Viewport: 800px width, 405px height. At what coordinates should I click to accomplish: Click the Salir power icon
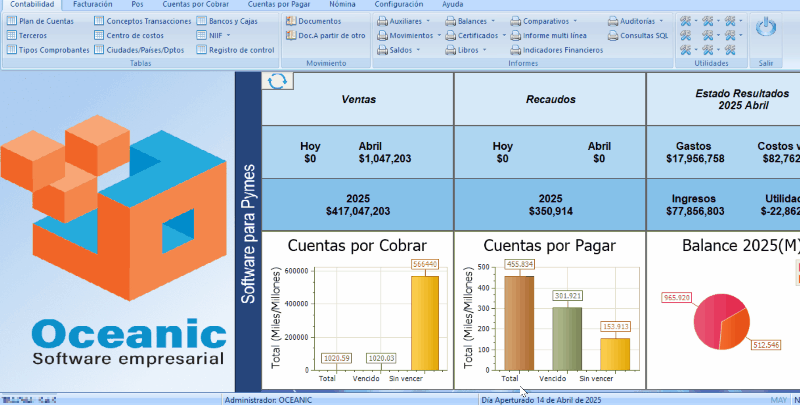click(x=766, y=29)
